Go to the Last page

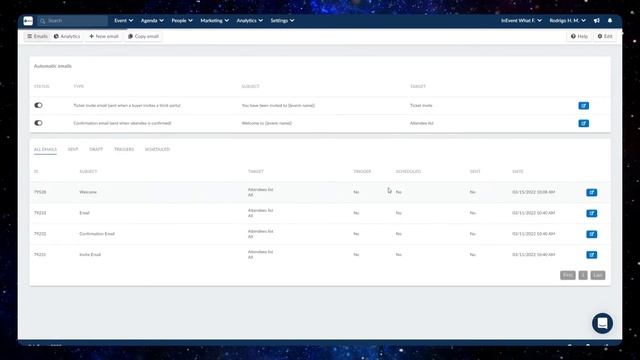pyautogui.click(x=598, y=276)
